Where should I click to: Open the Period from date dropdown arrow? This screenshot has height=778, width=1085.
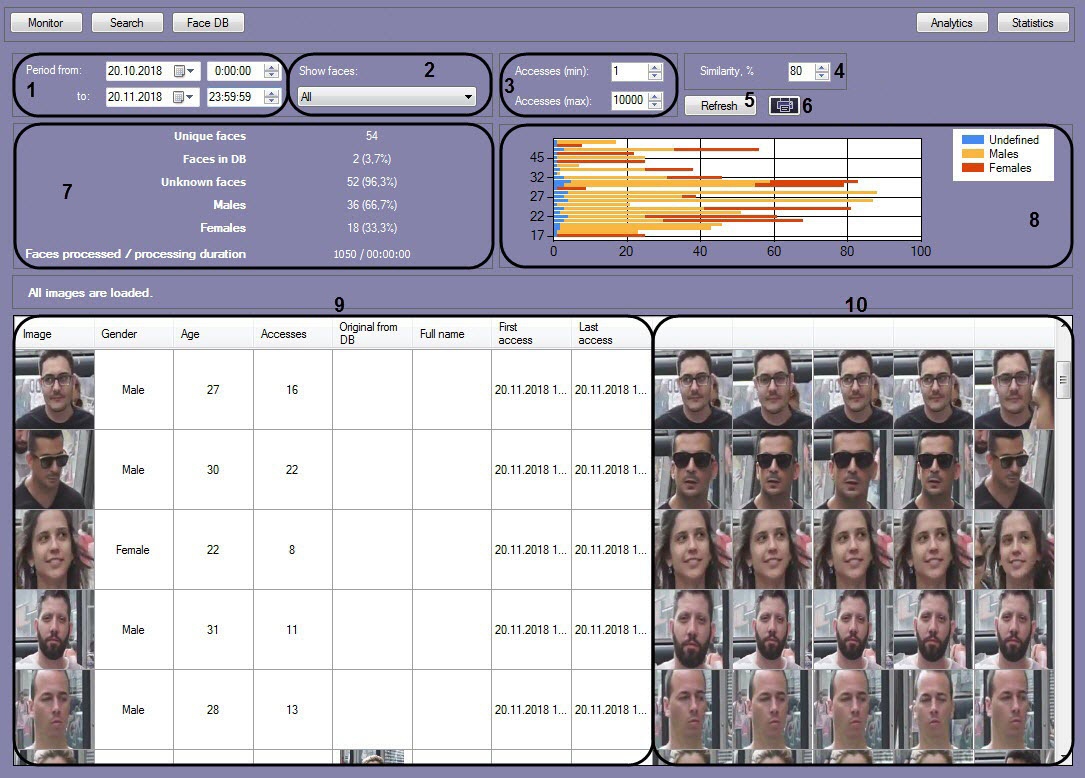tap(192, 71)
